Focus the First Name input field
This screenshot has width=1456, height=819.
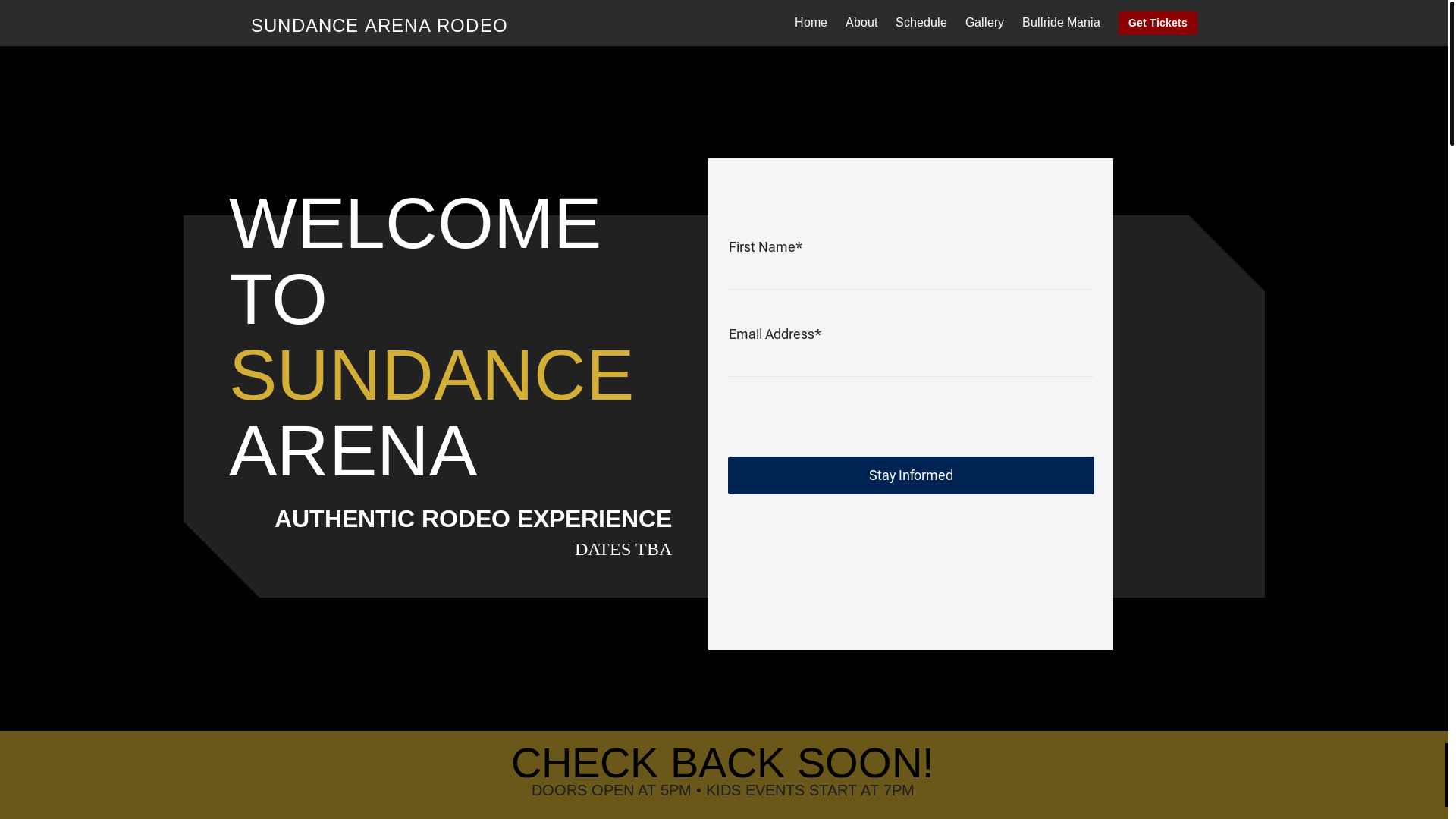(x=911, y=275)
